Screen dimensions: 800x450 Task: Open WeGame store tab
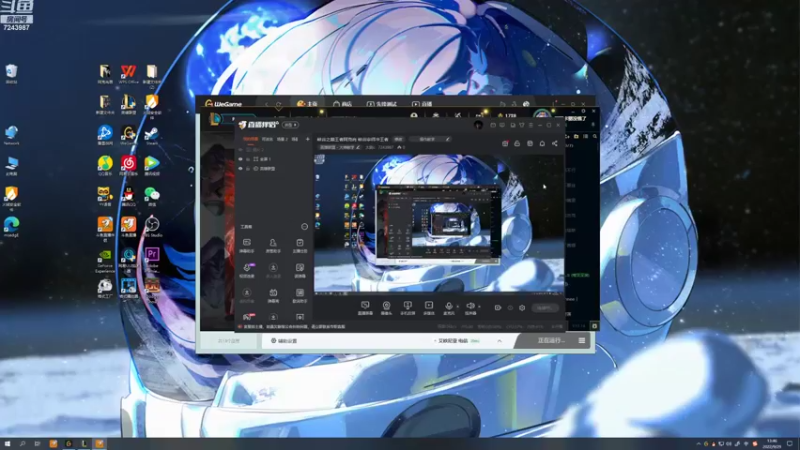point(342,104)
